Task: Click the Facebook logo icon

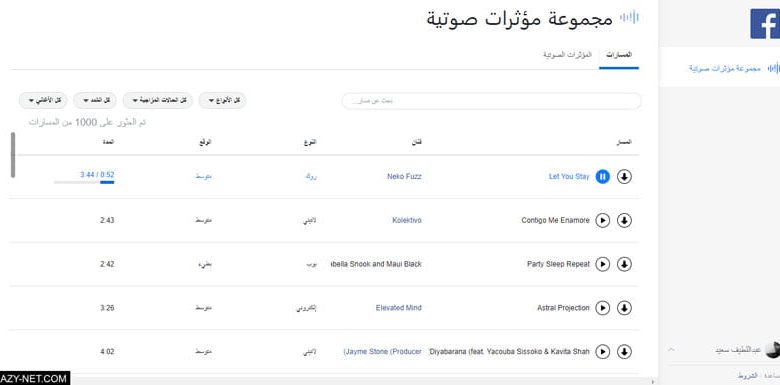Action: 765,24
